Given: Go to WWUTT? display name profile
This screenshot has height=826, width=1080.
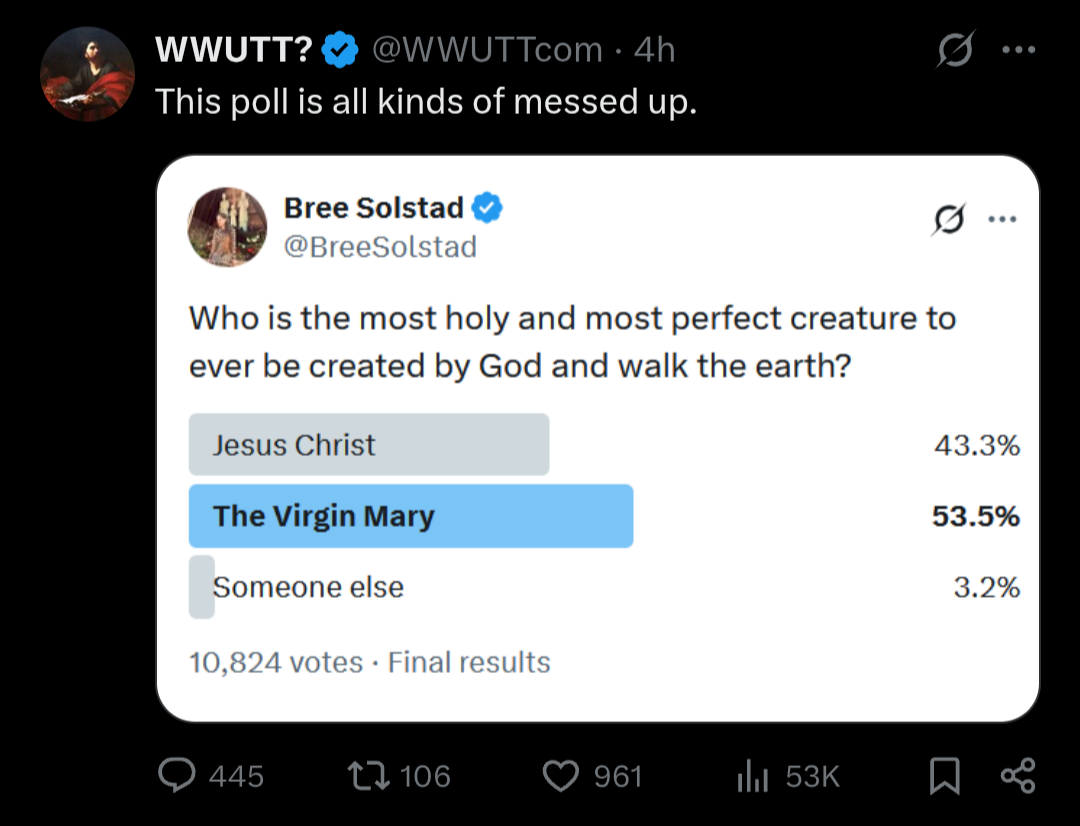Looking at the screenshot, I should (x=235, y=49).
